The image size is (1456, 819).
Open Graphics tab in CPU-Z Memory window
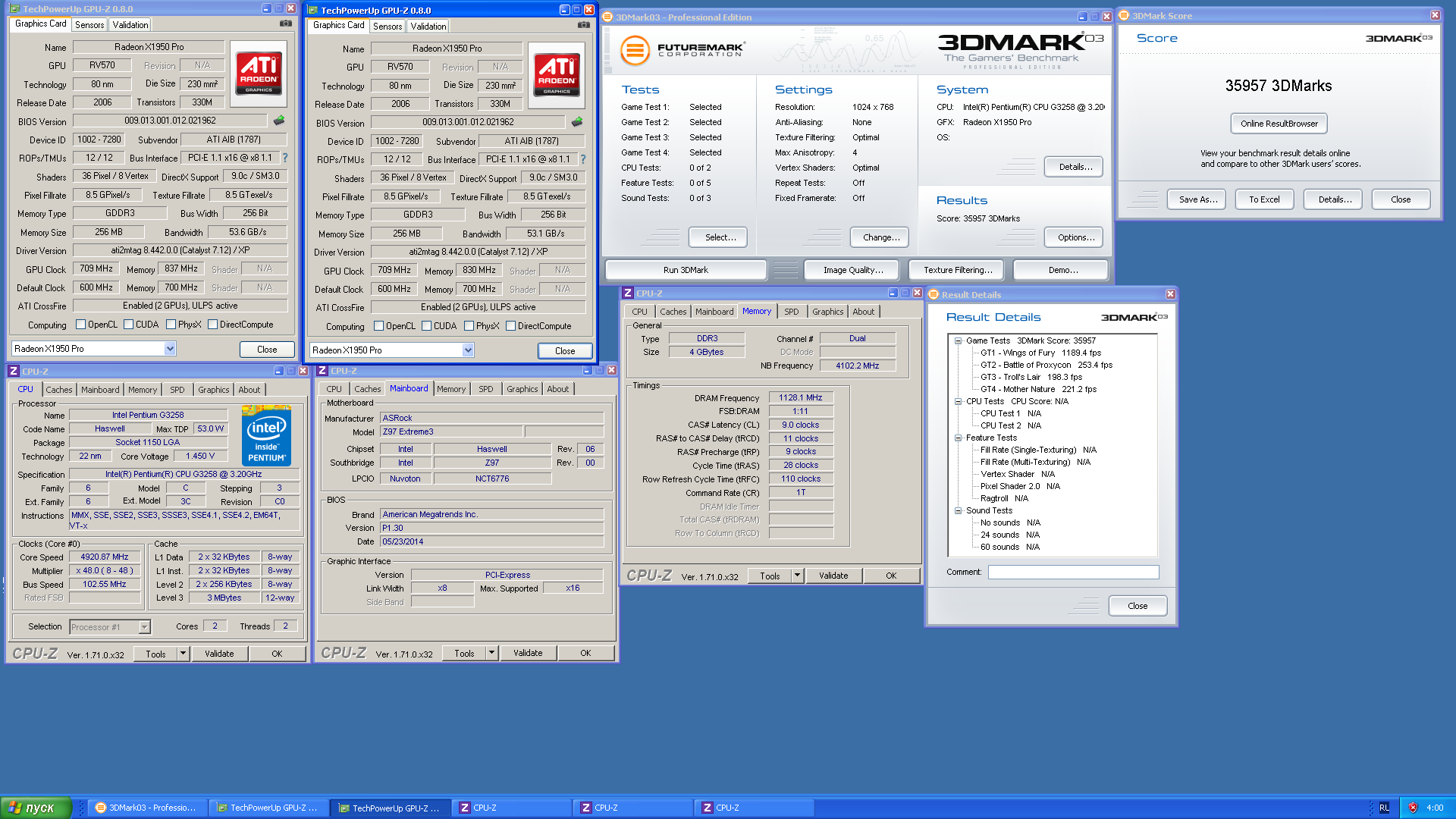pos(827,312)
